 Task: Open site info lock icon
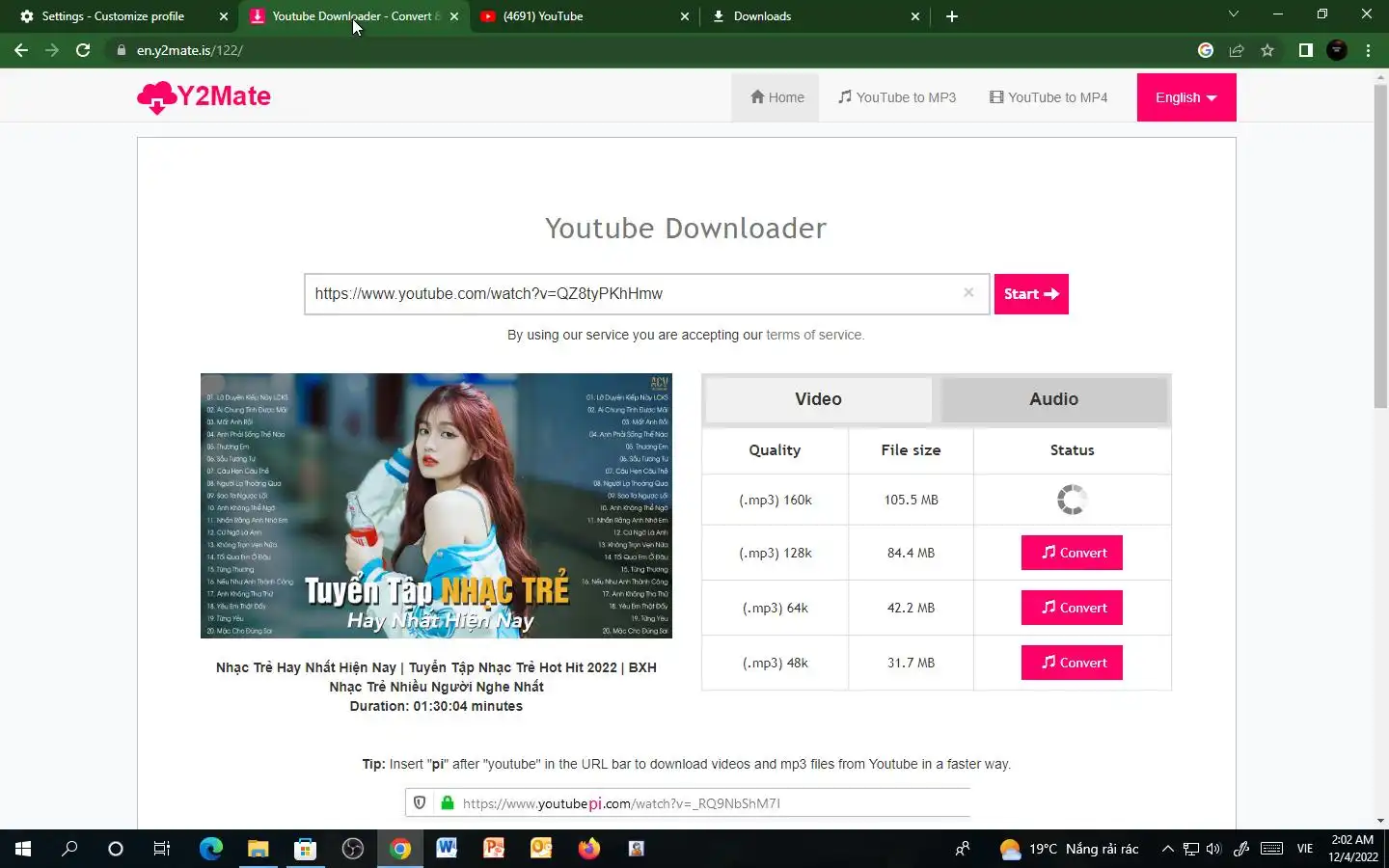coord(122,50)
